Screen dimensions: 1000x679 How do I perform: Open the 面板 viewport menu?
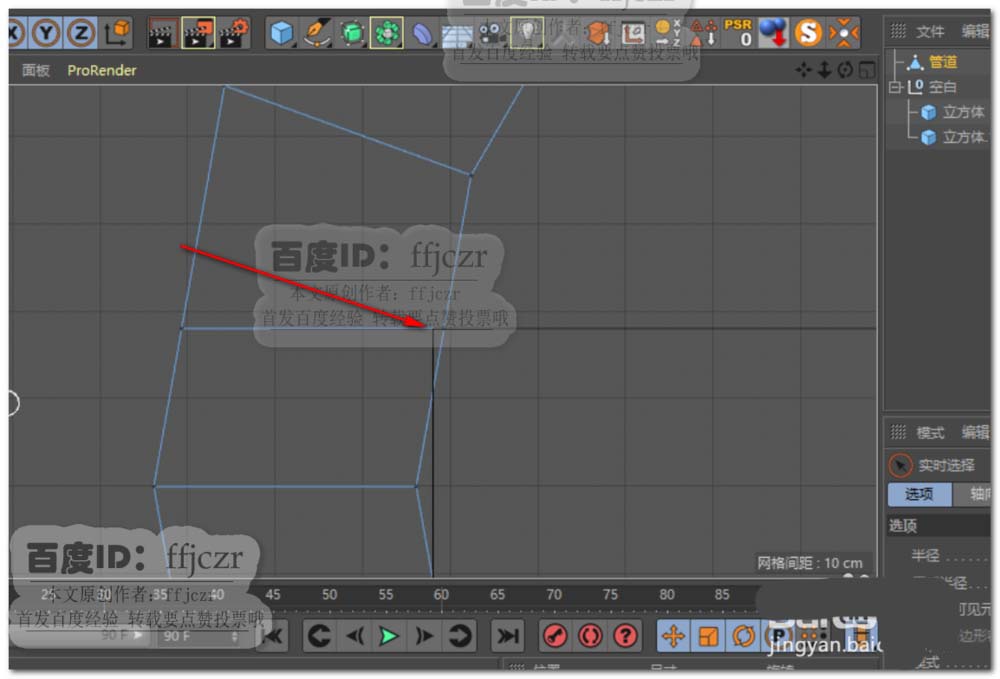point(36,70)
